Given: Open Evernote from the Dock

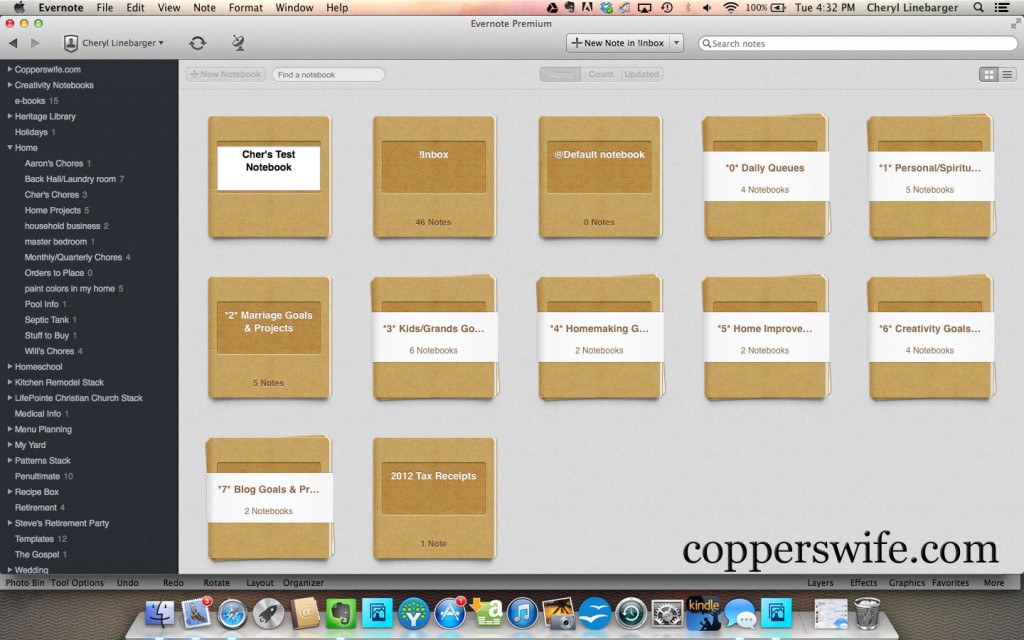Looking at the screenshot, I should tap(341, 614).
